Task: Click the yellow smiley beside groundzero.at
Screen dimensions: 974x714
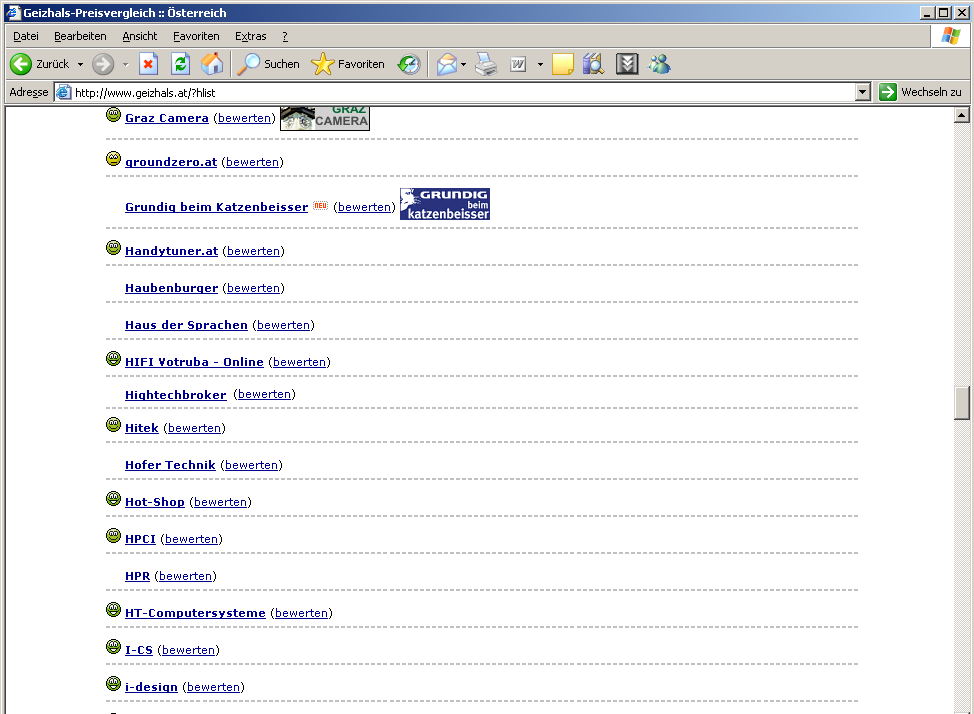Action: pyautogui.click(x=113, y=158)
